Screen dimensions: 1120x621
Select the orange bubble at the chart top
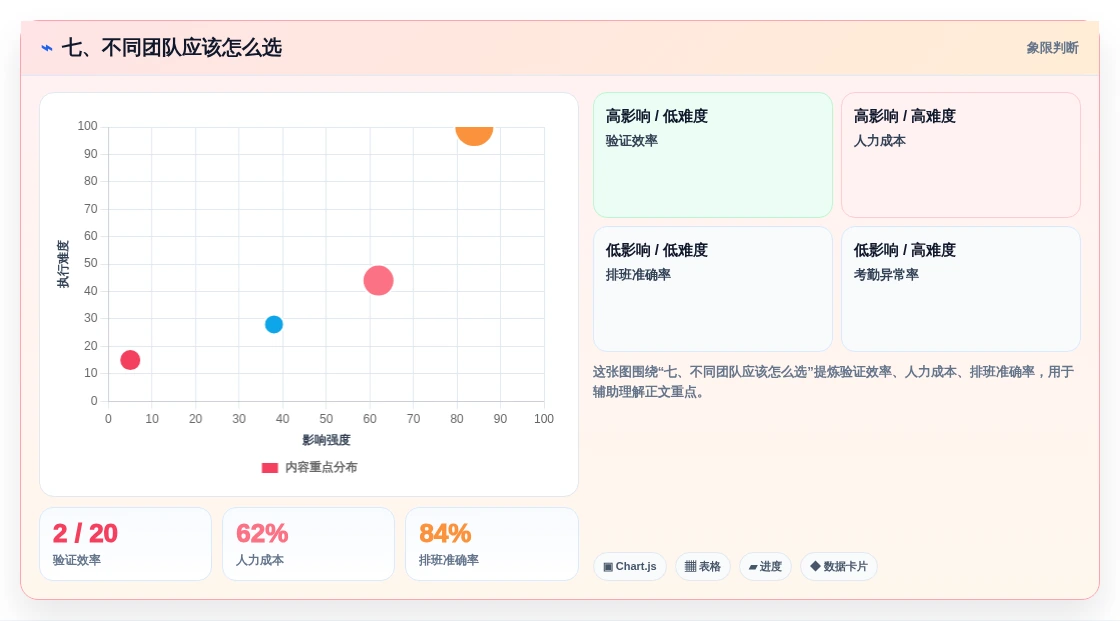pos(474,135)
